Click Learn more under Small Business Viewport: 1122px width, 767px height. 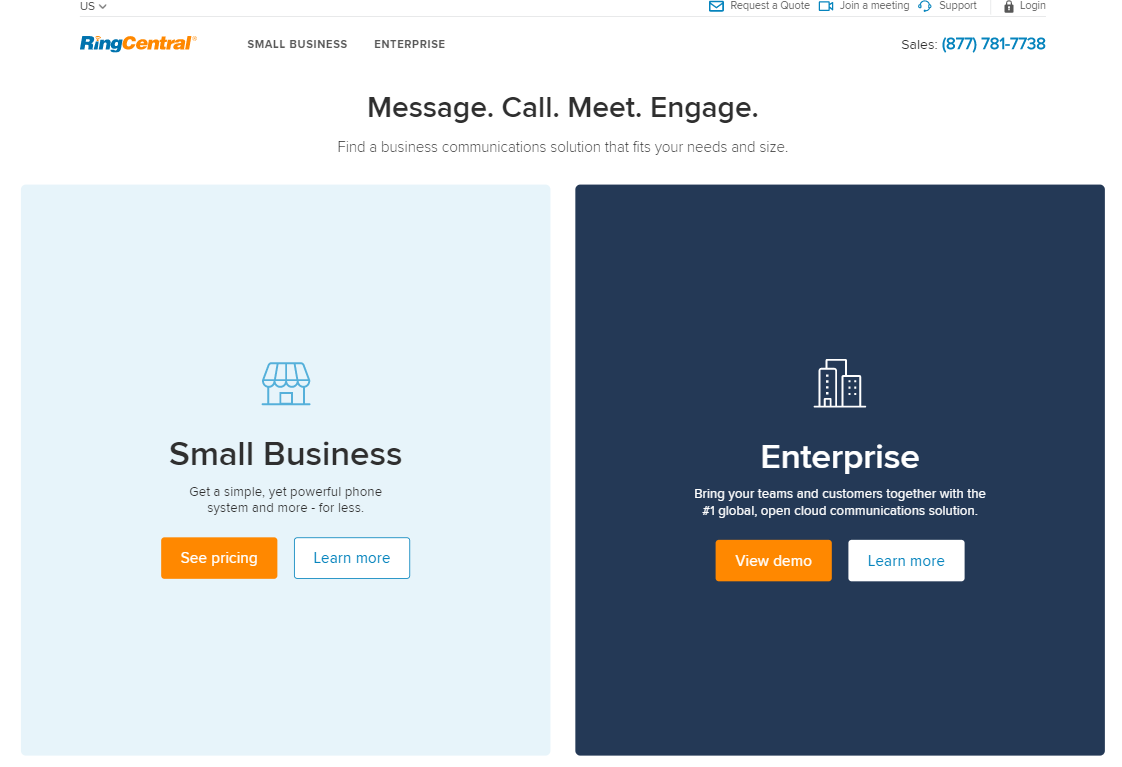click(351, 558)
